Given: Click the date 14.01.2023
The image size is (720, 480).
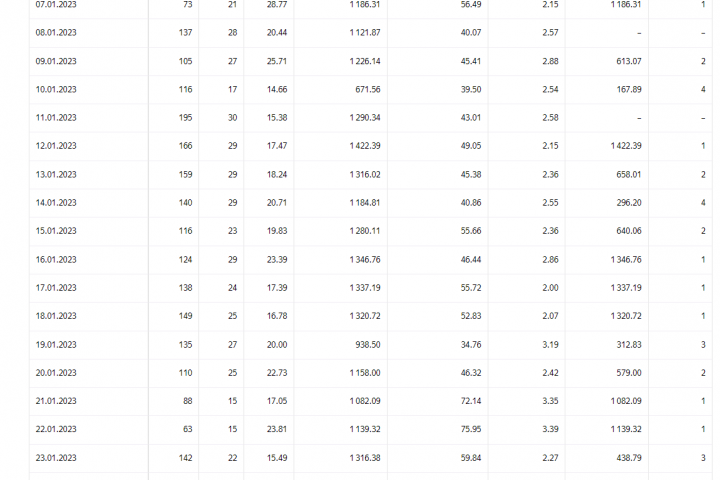Looking at the screenshot, I should 56,203.
